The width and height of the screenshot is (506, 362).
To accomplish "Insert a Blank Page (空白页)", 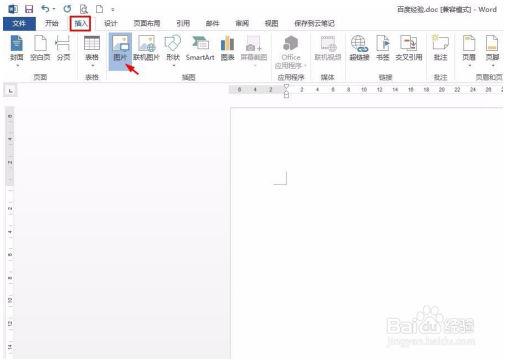I will [40, 49].
